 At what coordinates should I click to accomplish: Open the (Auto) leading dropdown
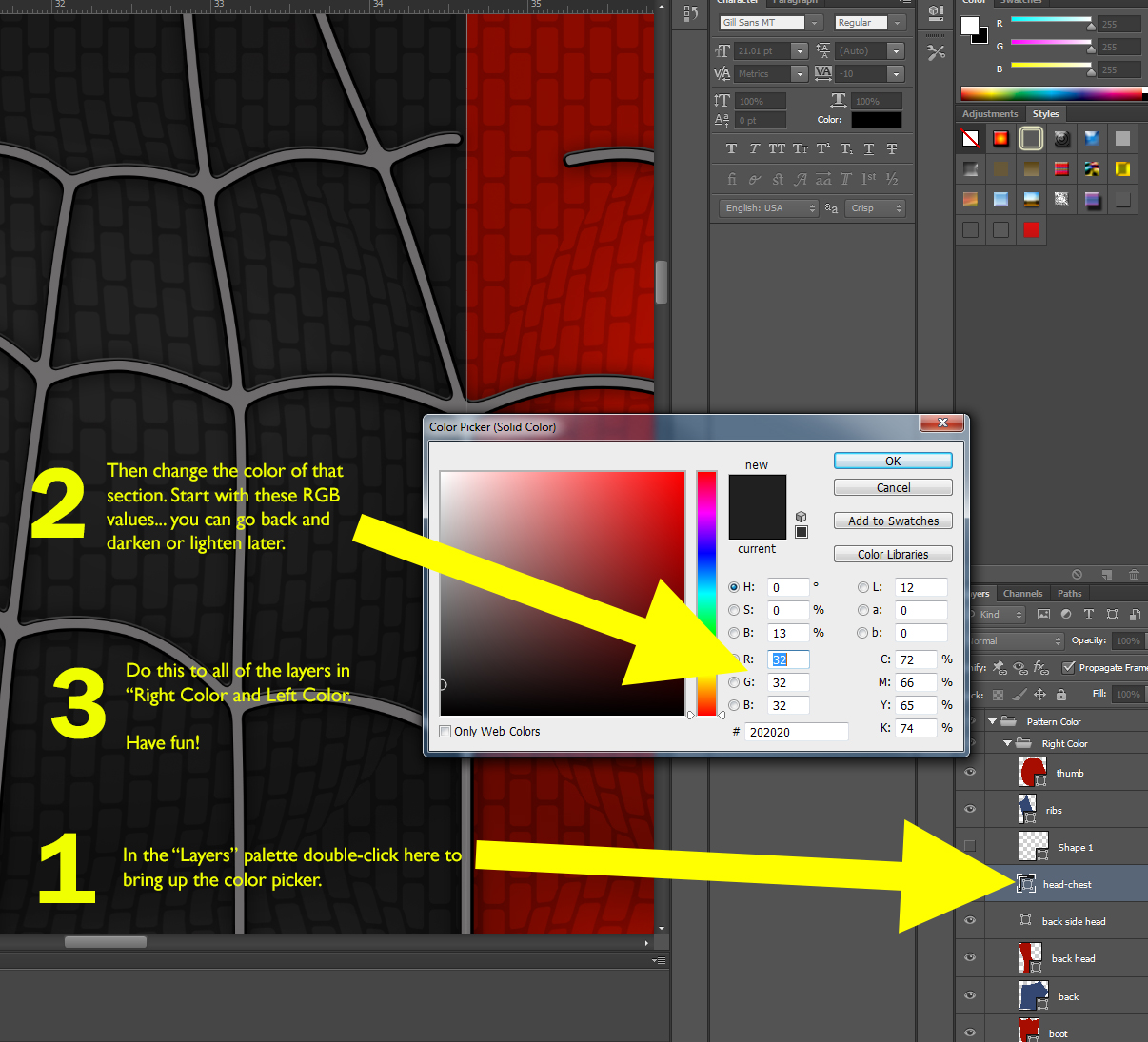[896, 50]
